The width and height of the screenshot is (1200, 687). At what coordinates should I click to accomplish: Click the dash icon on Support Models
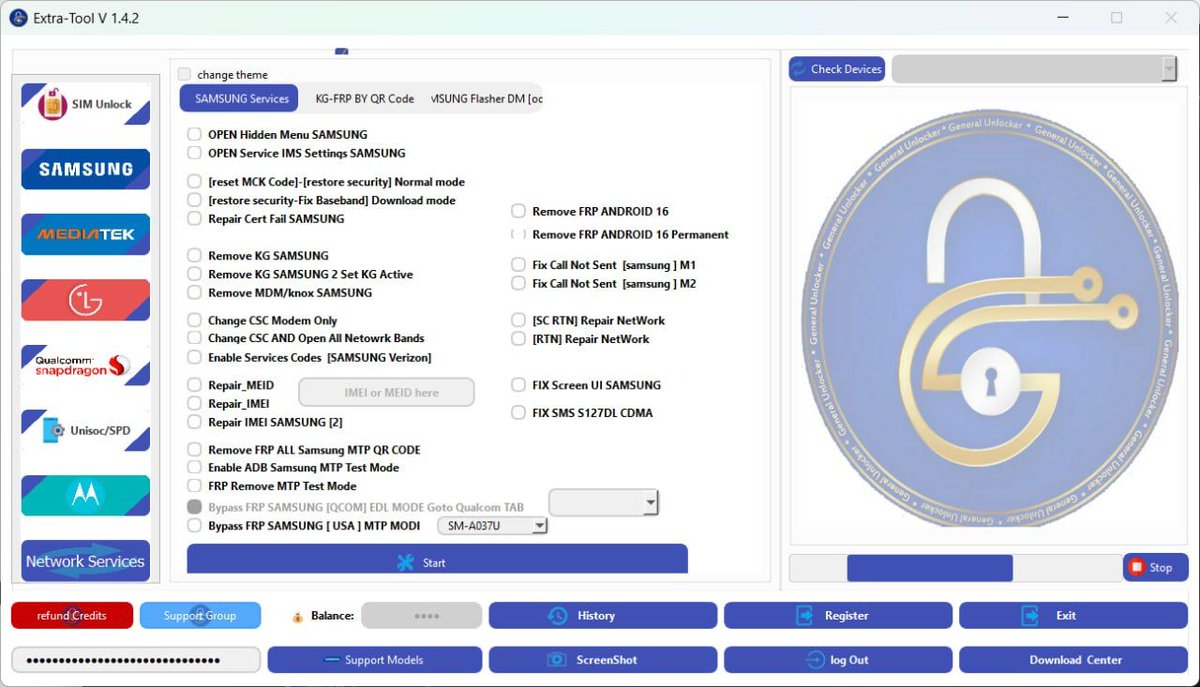pos(334,660)
